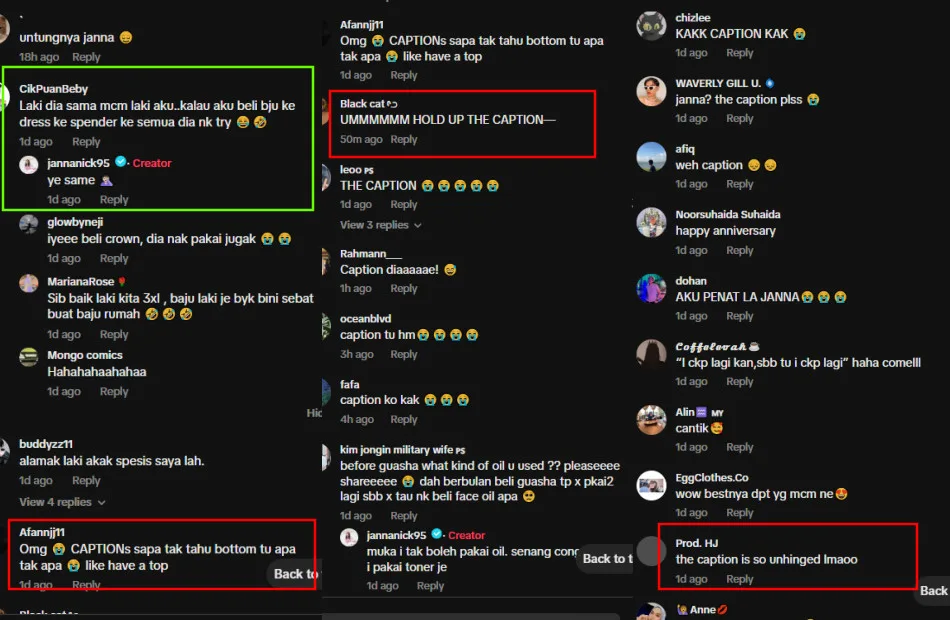Expand View 3 replies under leoo

tap(380, 225)
